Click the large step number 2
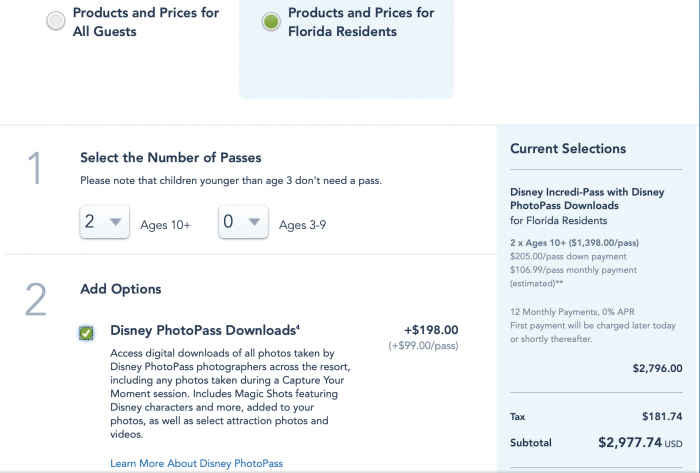The image size is (700, 473). click(x=36, y=300)
